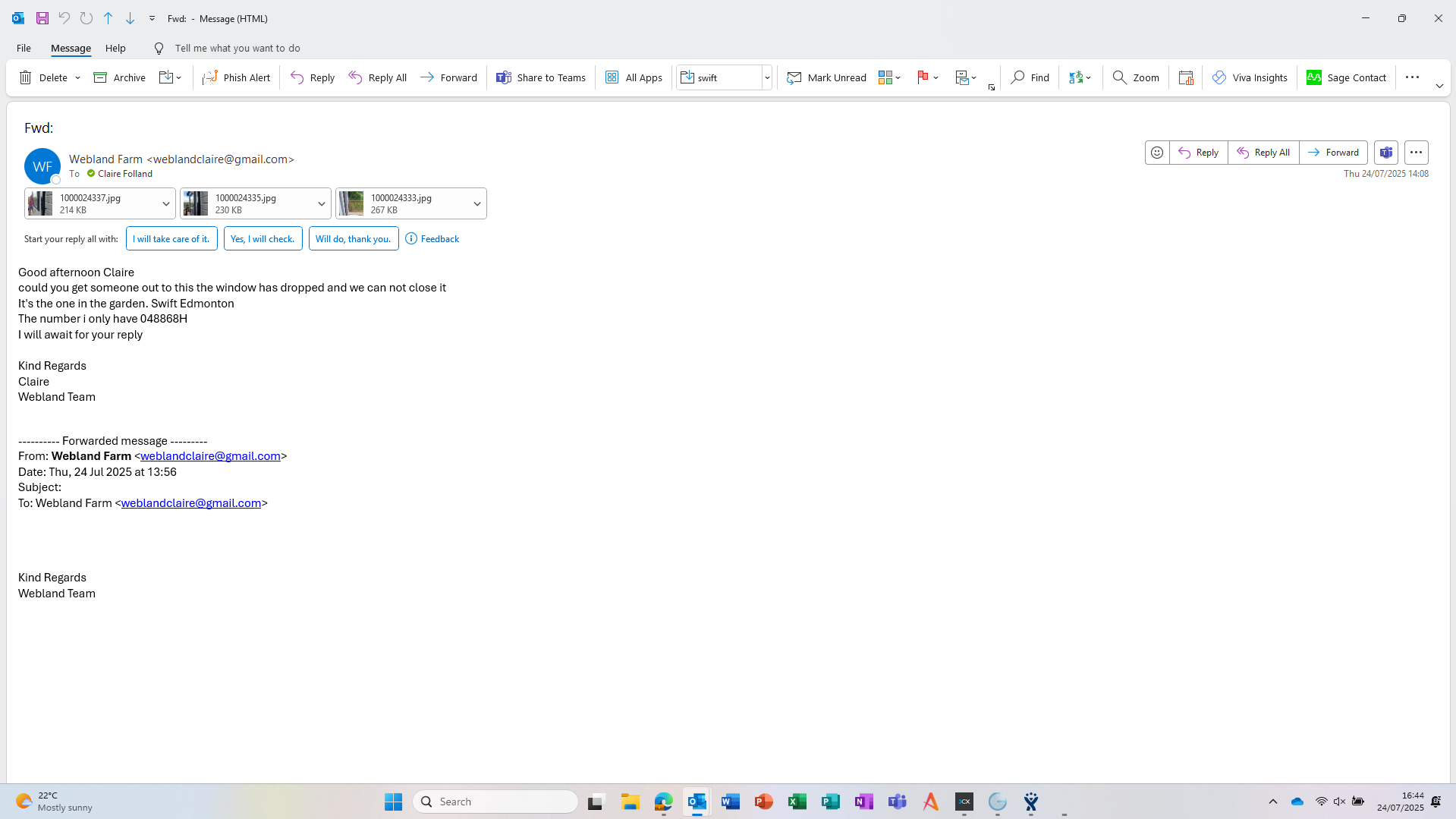Choose suggested reply 'Yes, I will check.'
The width and height of the screenshot is (1456, 819).
[263, 238]
